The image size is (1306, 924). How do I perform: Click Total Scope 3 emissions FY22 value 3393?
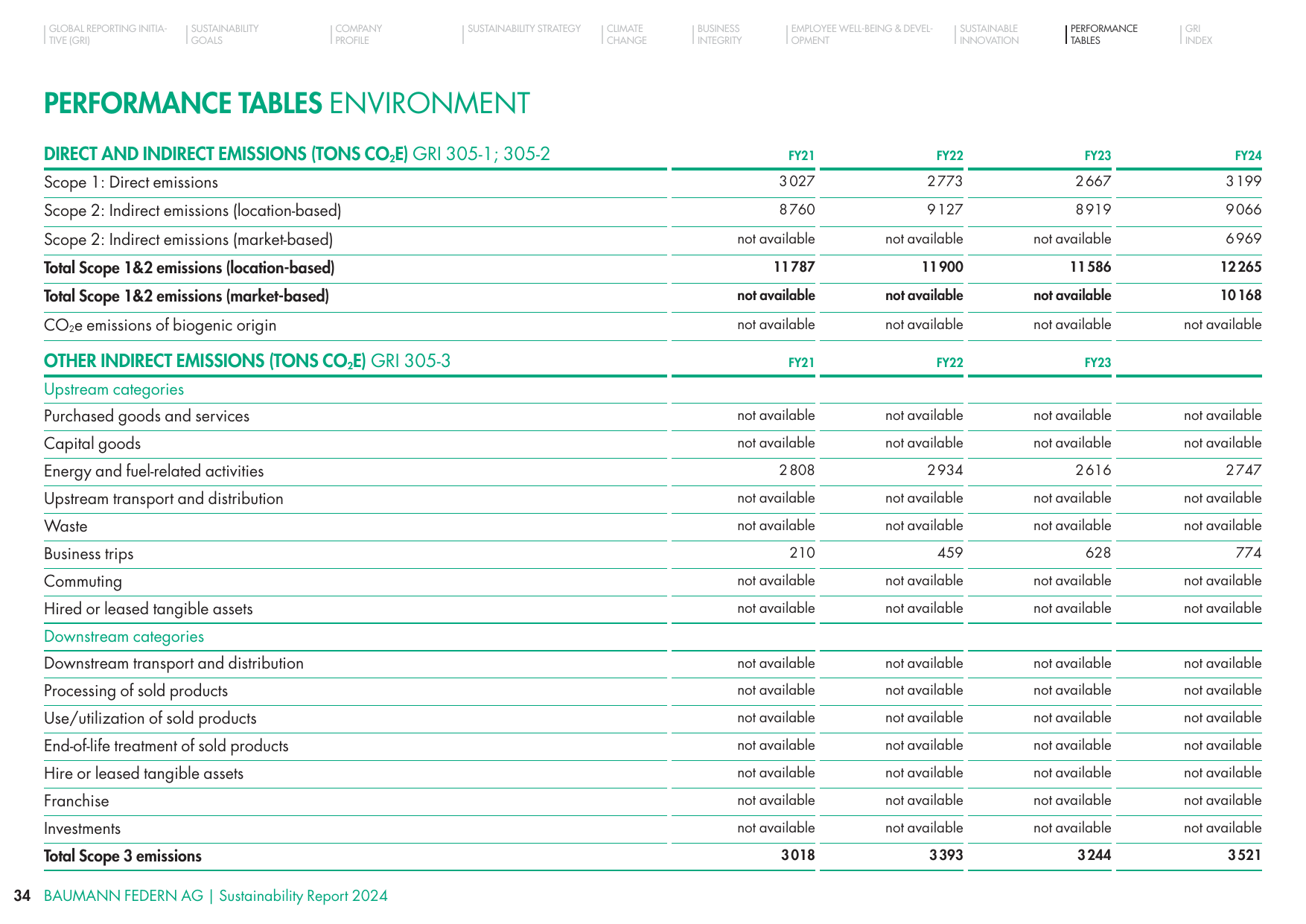[946, 856]
